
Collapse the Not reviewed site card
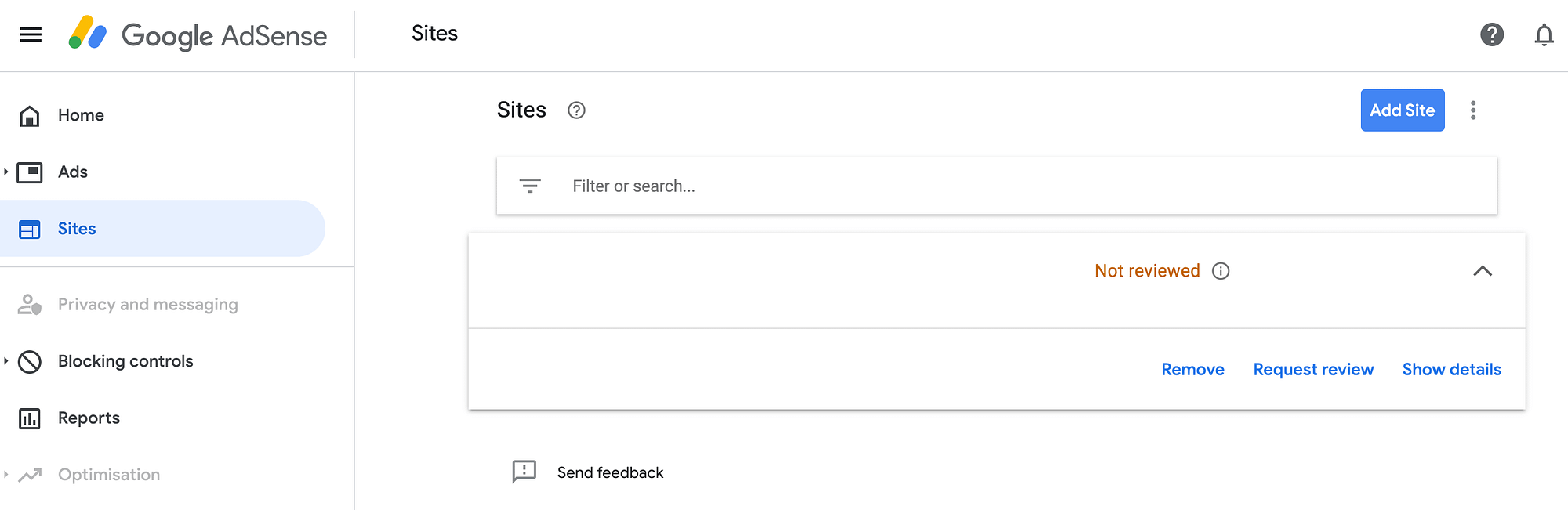click(1483, 272)
